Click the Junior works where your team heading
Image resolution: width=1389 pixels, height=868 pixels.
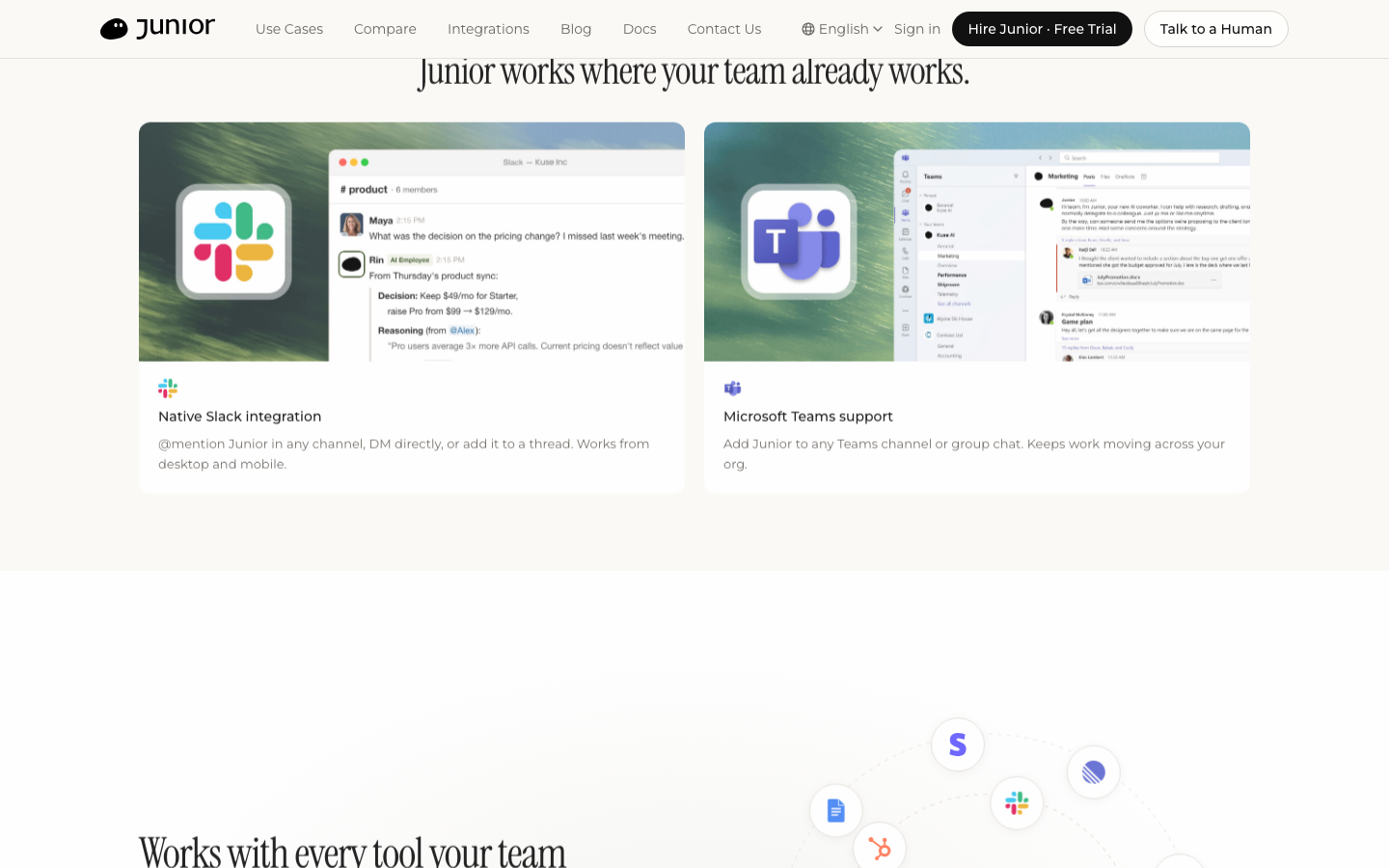coord(694,72)
